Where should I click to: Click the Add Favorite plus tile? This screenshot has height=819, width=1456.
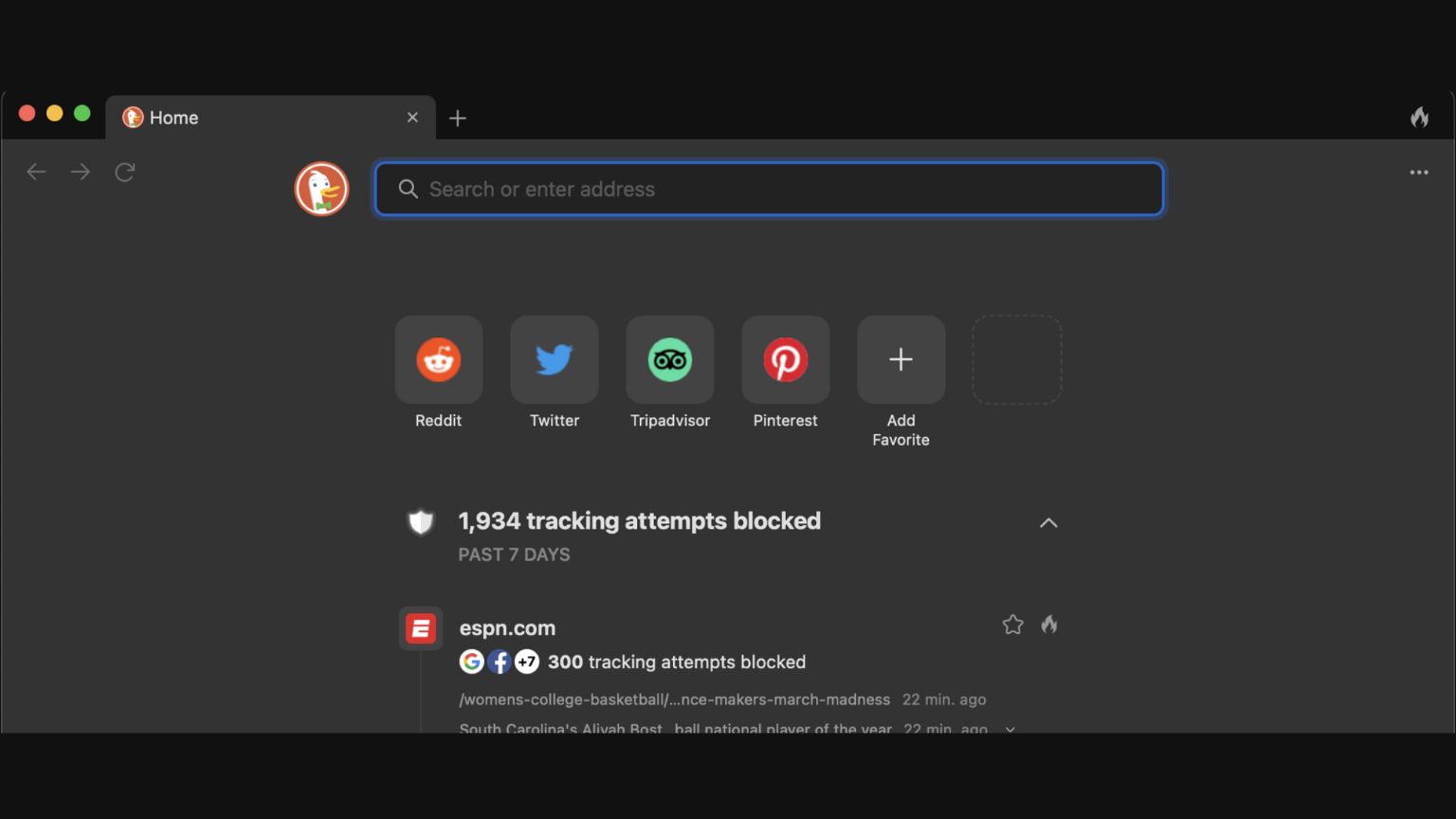[901, 360]
